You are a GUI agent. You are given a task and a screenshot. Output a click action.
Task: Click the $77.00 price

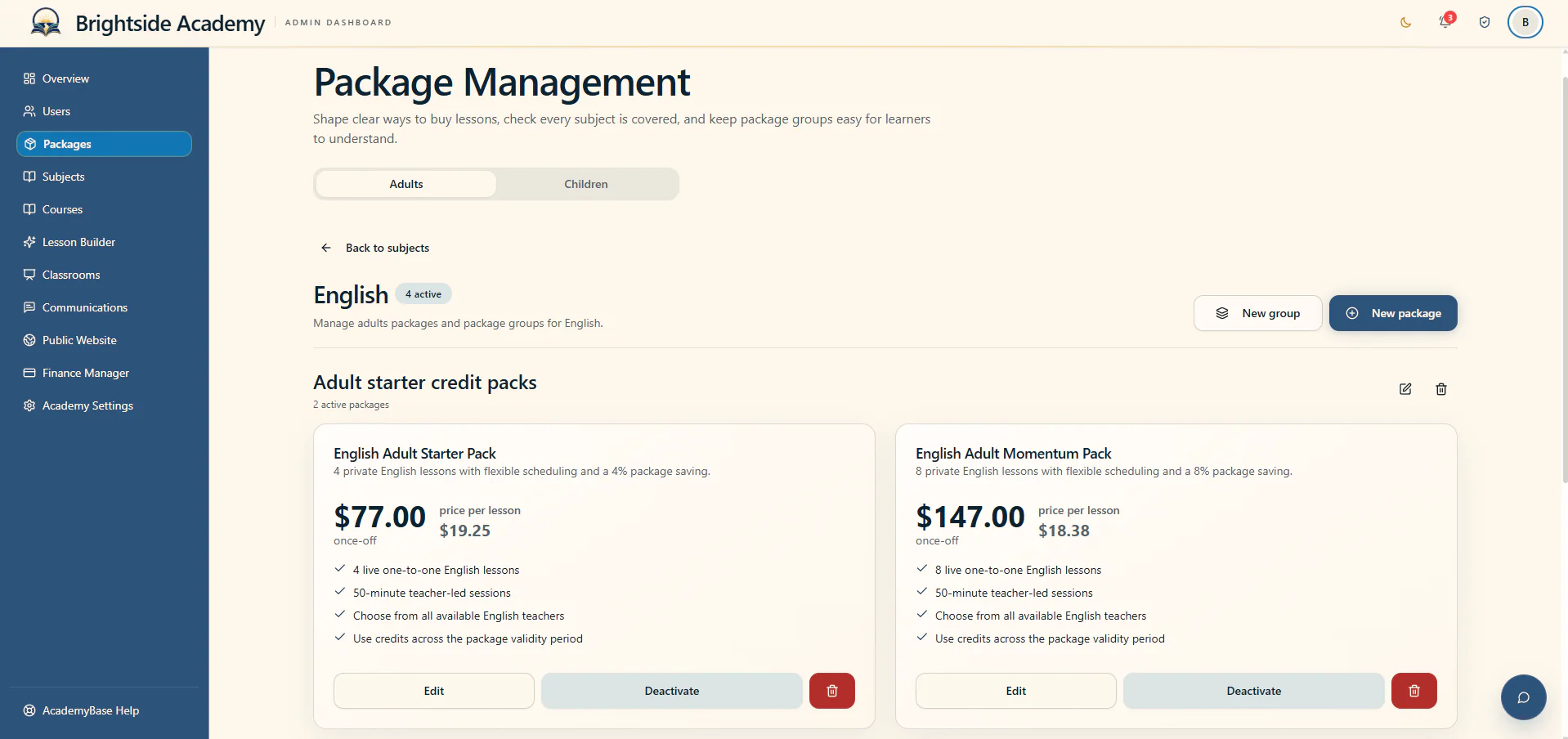(379, 517)
